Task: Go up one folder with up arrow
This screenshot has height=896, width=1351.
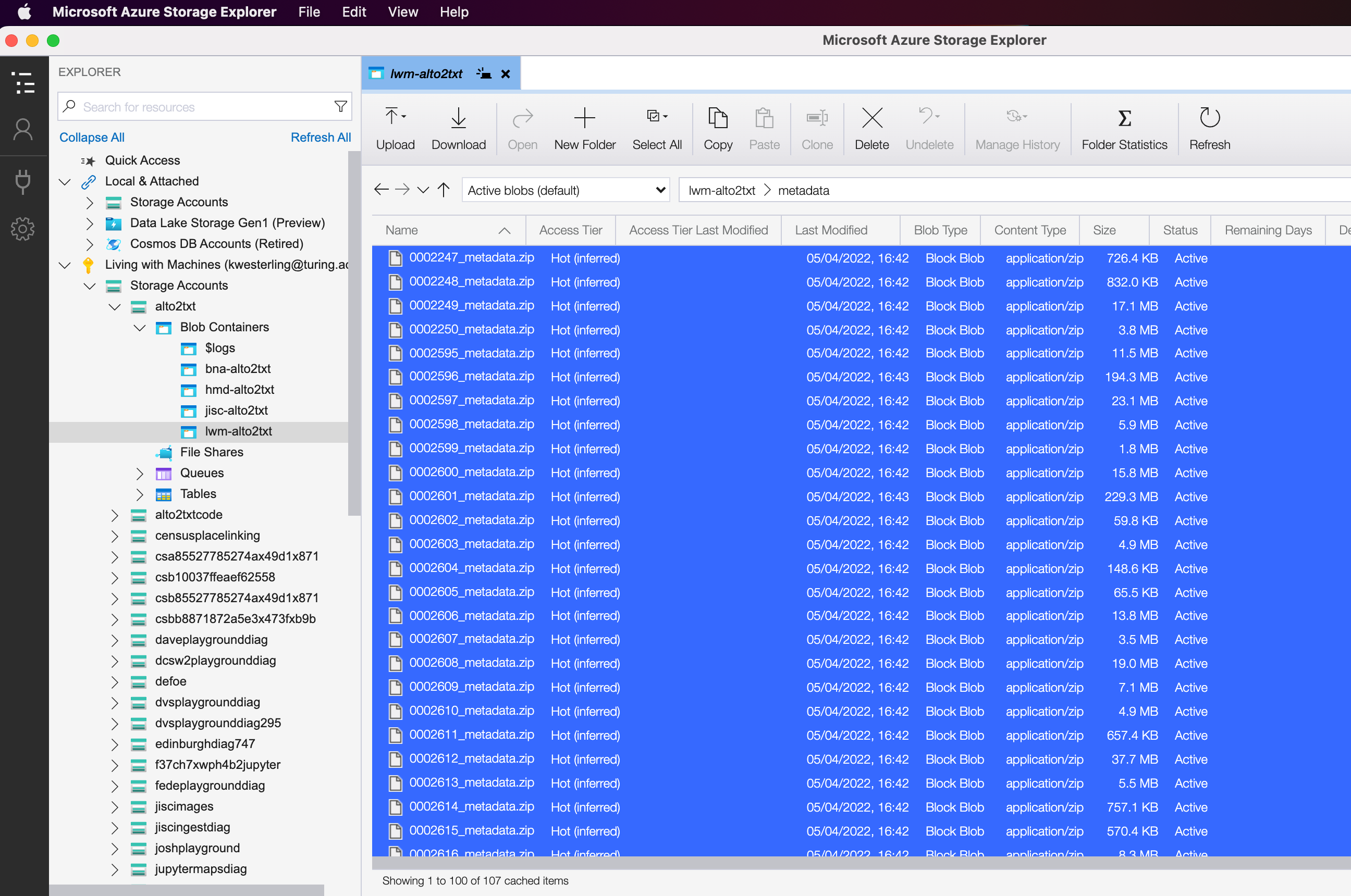Action: point(444,190)
